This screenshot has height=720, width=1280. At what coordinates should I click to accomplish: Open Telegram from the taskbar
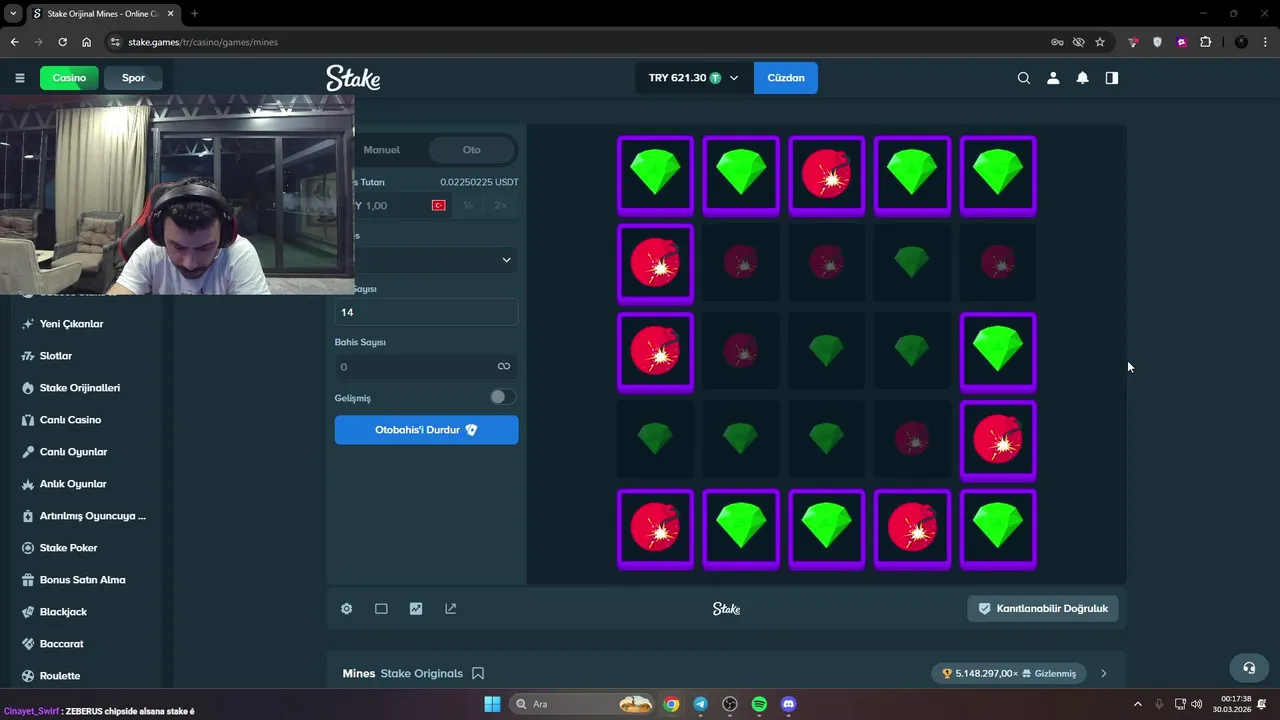tap(700, 704)
